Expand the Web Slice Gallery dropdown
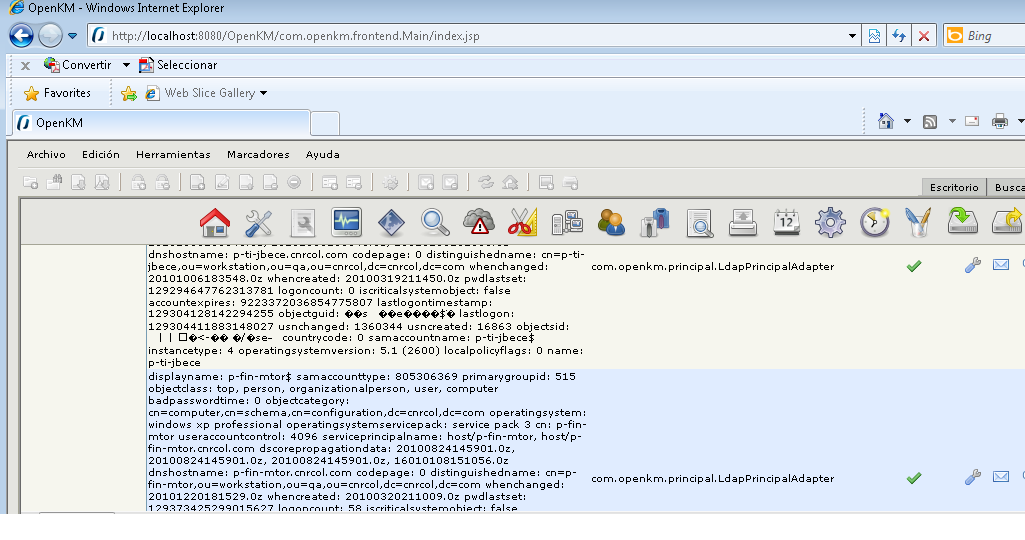The image size is (1025, 540). 263,93
